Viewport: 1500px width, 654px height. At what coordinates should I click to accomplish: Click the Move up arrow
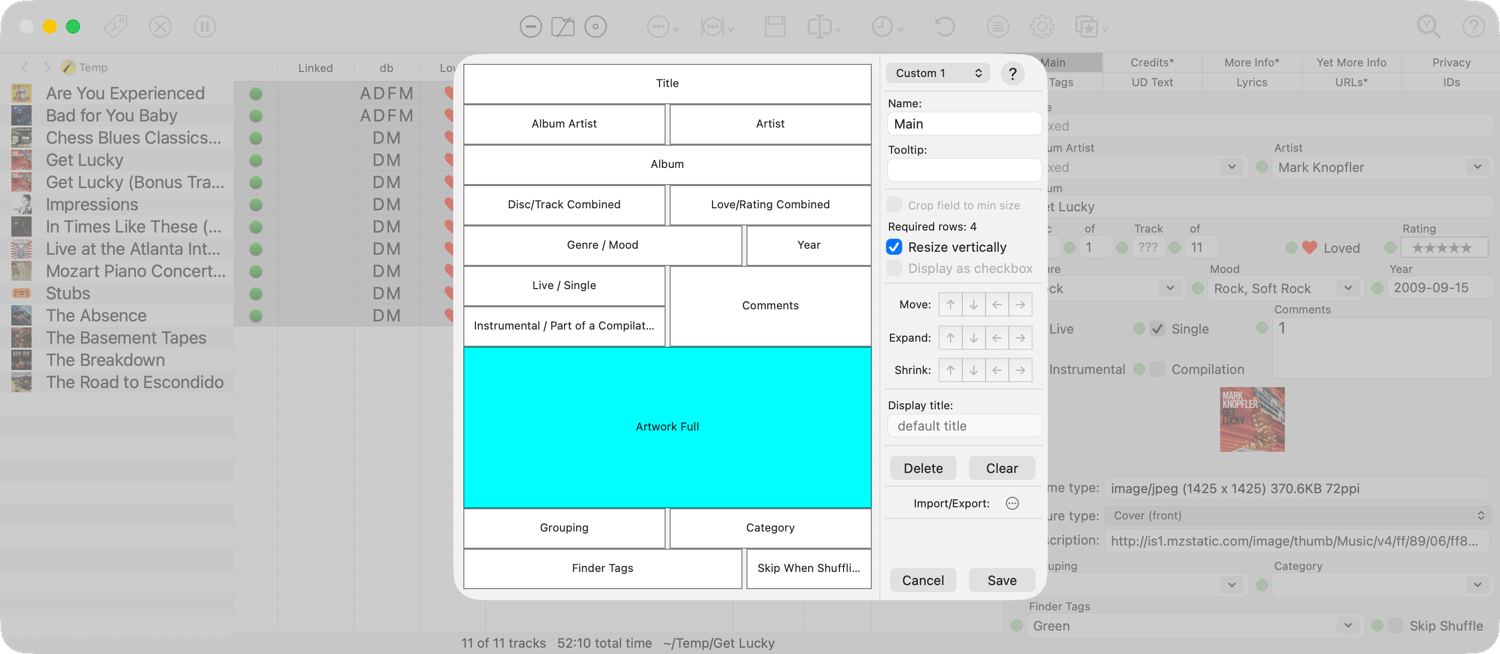(950, 304)
